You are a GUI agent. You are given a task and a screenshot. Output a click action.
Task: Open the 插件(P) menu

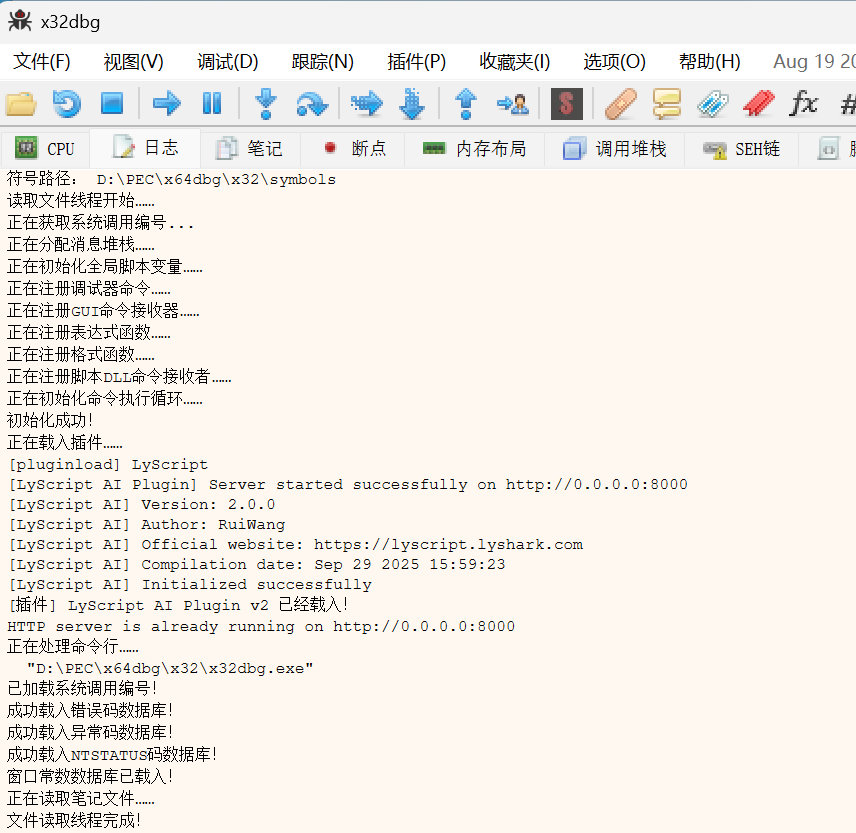tap(416, 62)
